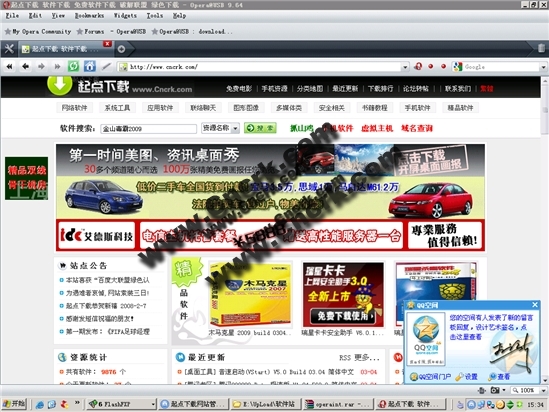Click the red Opera icon beside address bar
This screenshot has width=549, height=412.
click(418, 66)
